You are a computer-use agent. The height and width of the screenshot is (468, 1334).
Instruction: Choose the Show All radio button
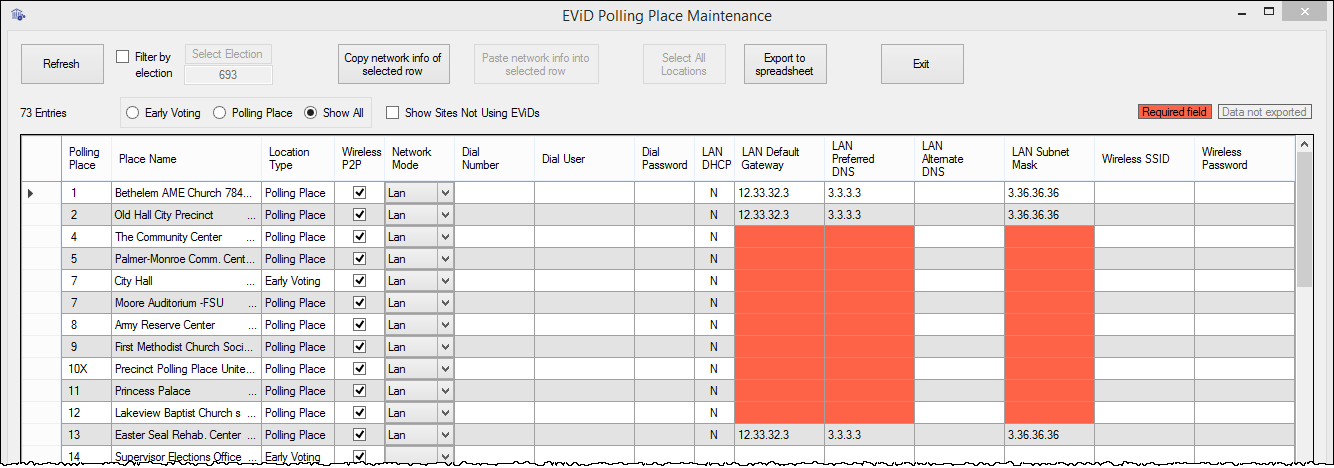coord(310,113)
